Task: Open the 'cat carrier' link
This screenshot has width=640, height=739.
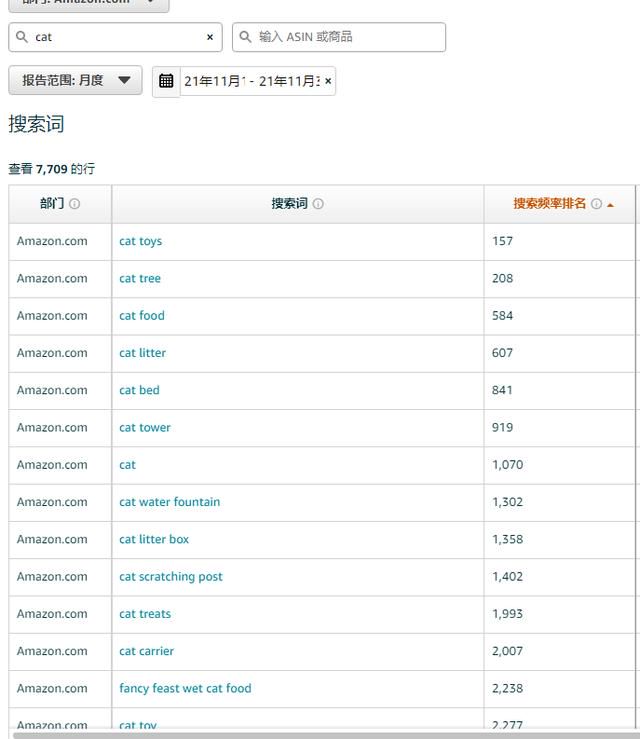Action: [x=147, y=651]
